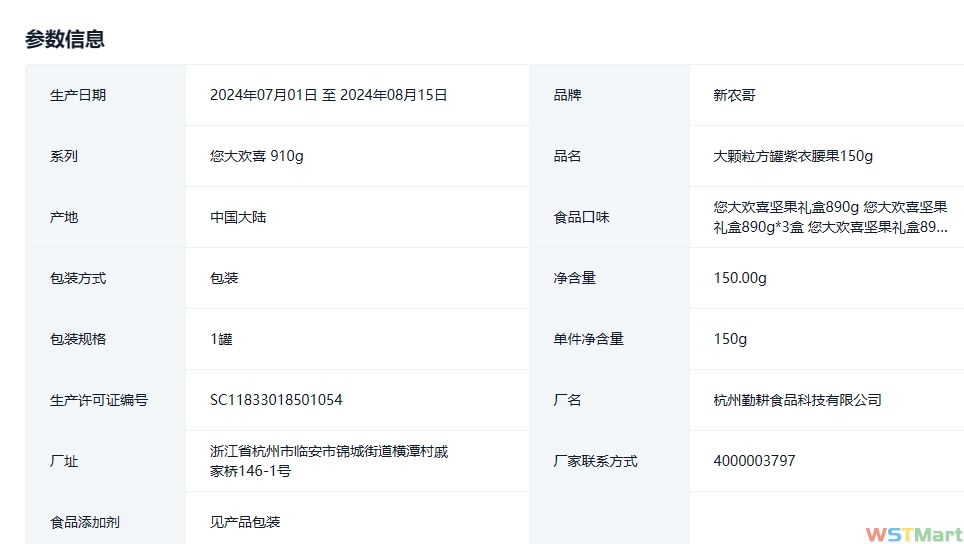Click product name 大颗粒方罐紫衣腰果150g
The width and height of the screenshot is (964, 544).
tap(793, 156)
